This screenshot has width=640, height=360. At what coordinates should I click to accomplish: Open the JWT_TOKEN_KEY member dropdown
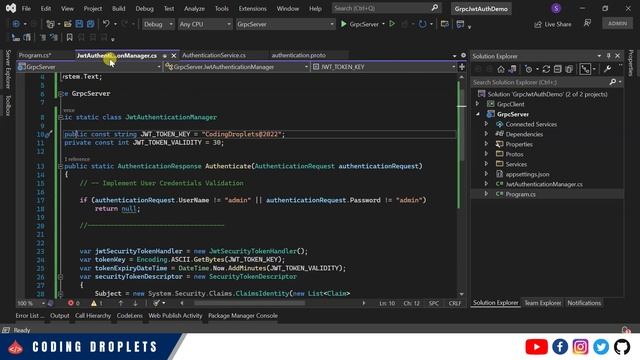coord(384,67)
